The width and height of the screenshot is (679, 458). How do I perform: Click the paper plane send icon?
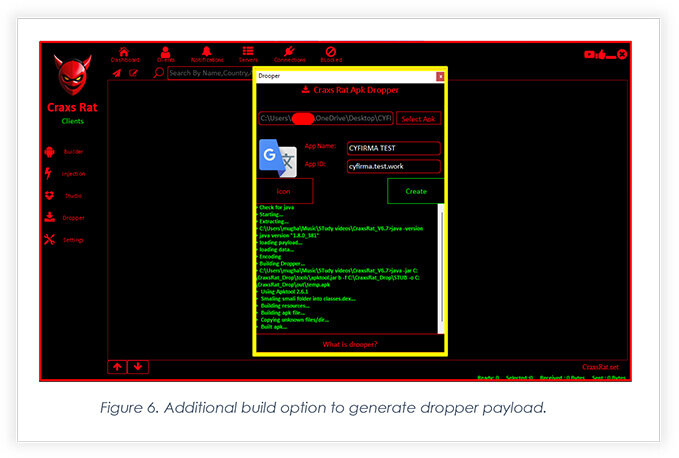pyautogui.click(x=116, y=73)
